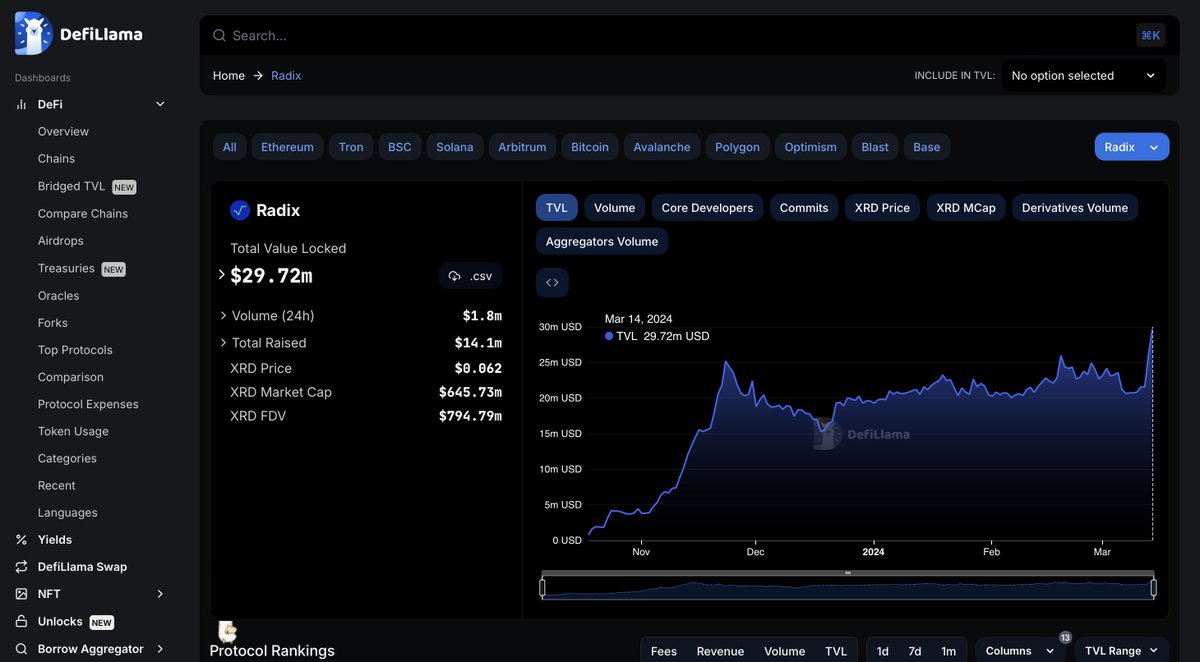Click the DefiLlama logo
Image resolution: width=1200 pixels, height=662 pixels.
tap(79, 34)
